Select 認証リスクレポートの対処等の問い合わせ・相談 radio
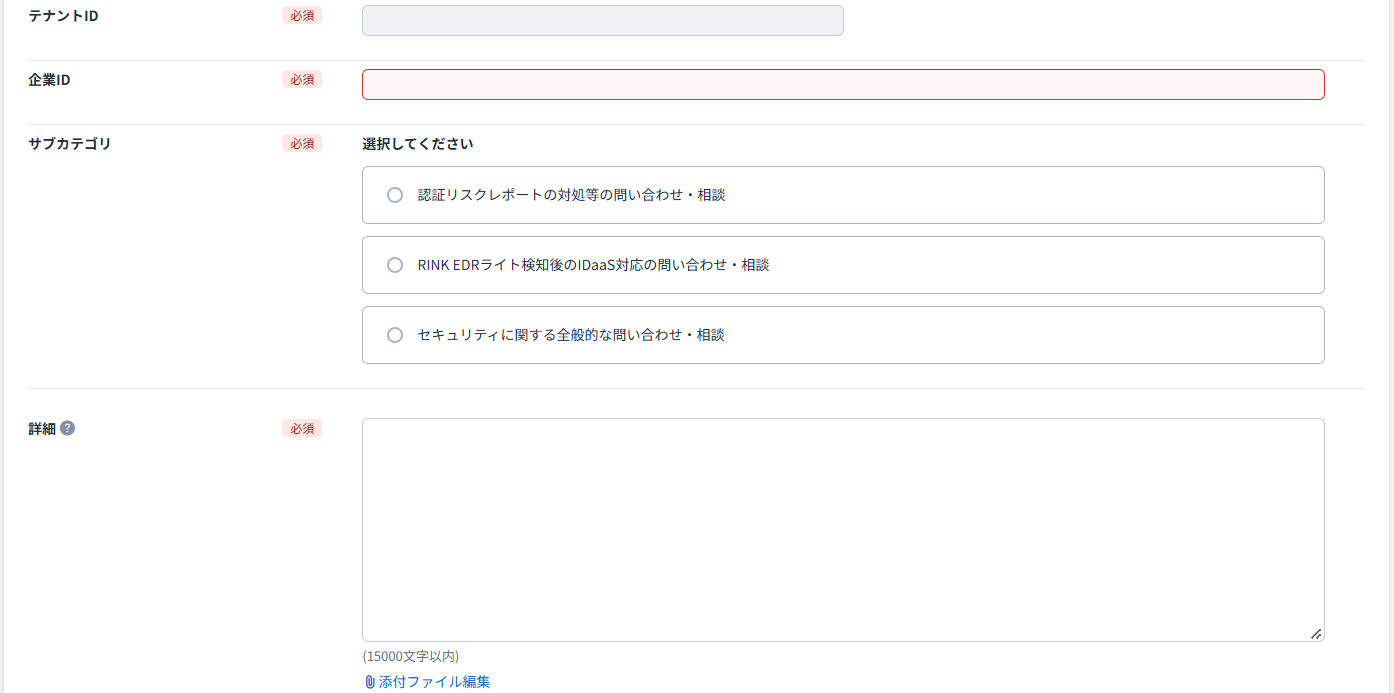This screenshot has height=693, width=1394. [395, 195]
